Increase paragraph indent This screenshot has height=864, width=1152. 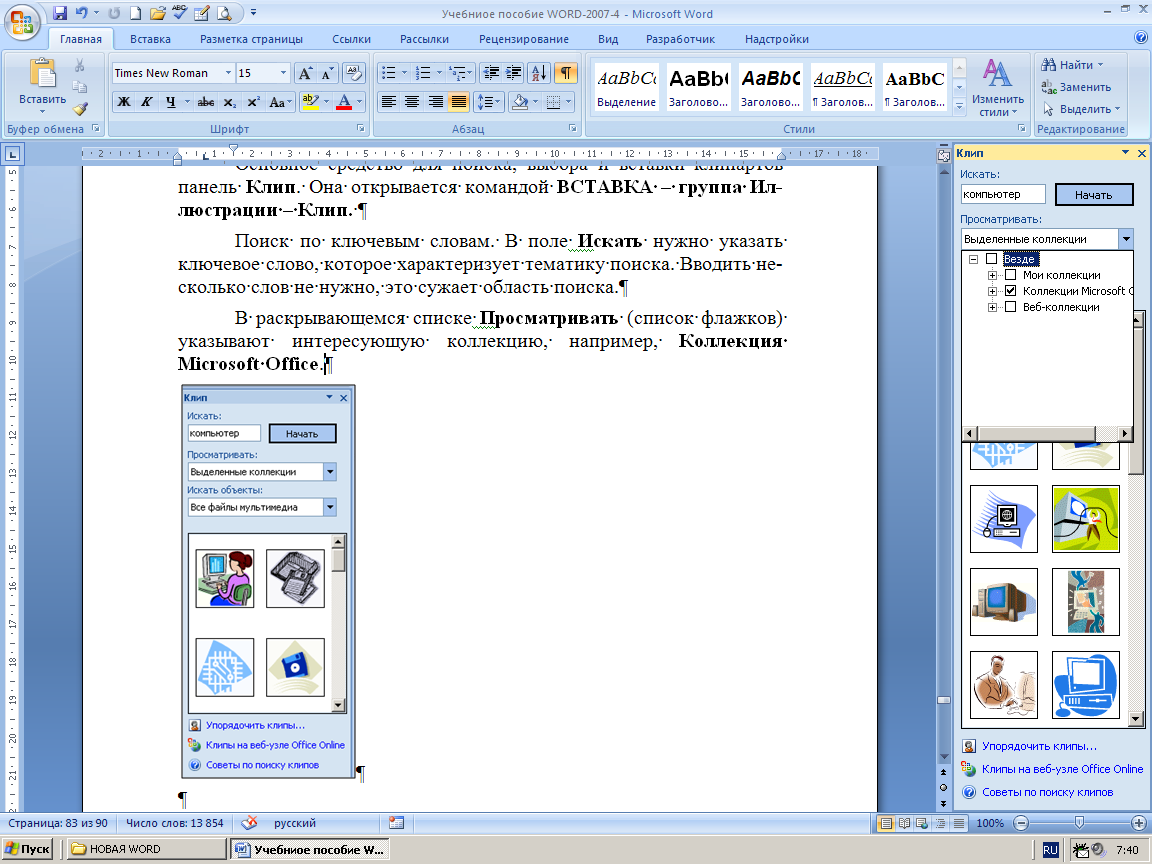click(514, 73)
